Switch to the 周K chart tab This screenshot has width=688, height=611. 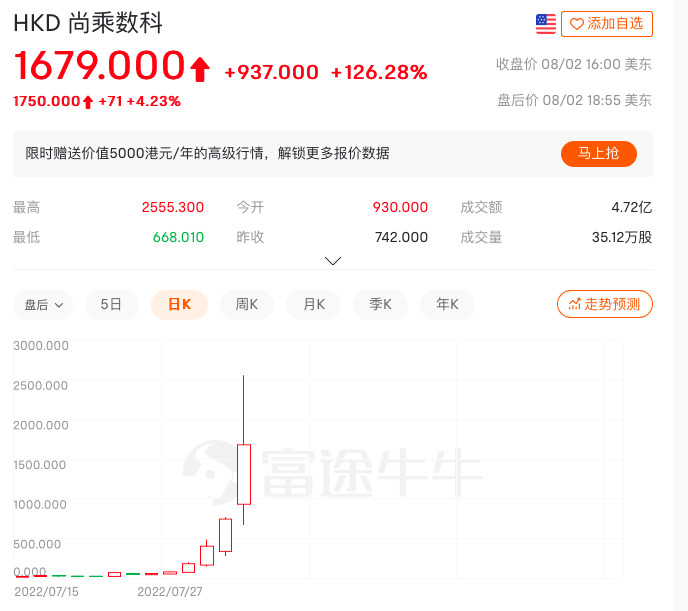click(x=247, y=304)
